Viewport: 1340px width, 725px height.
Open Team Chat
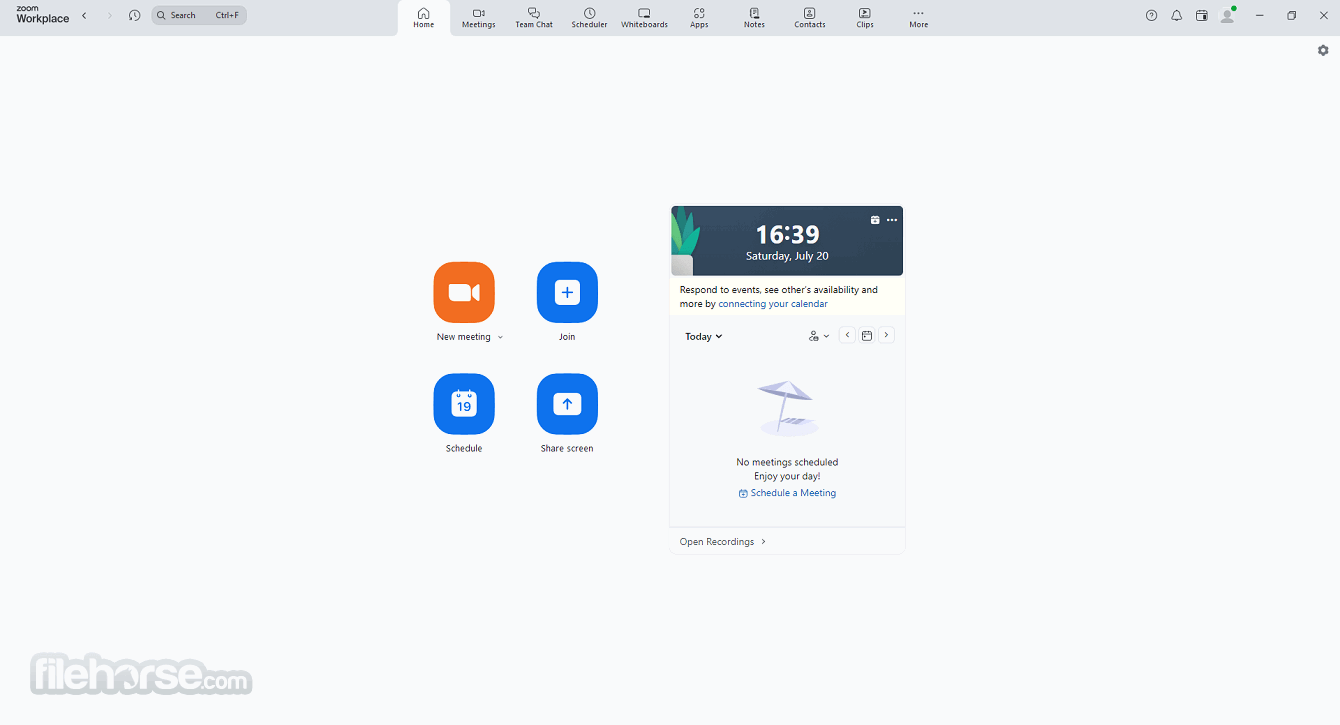pyautogui.click(x=534, y=17)
